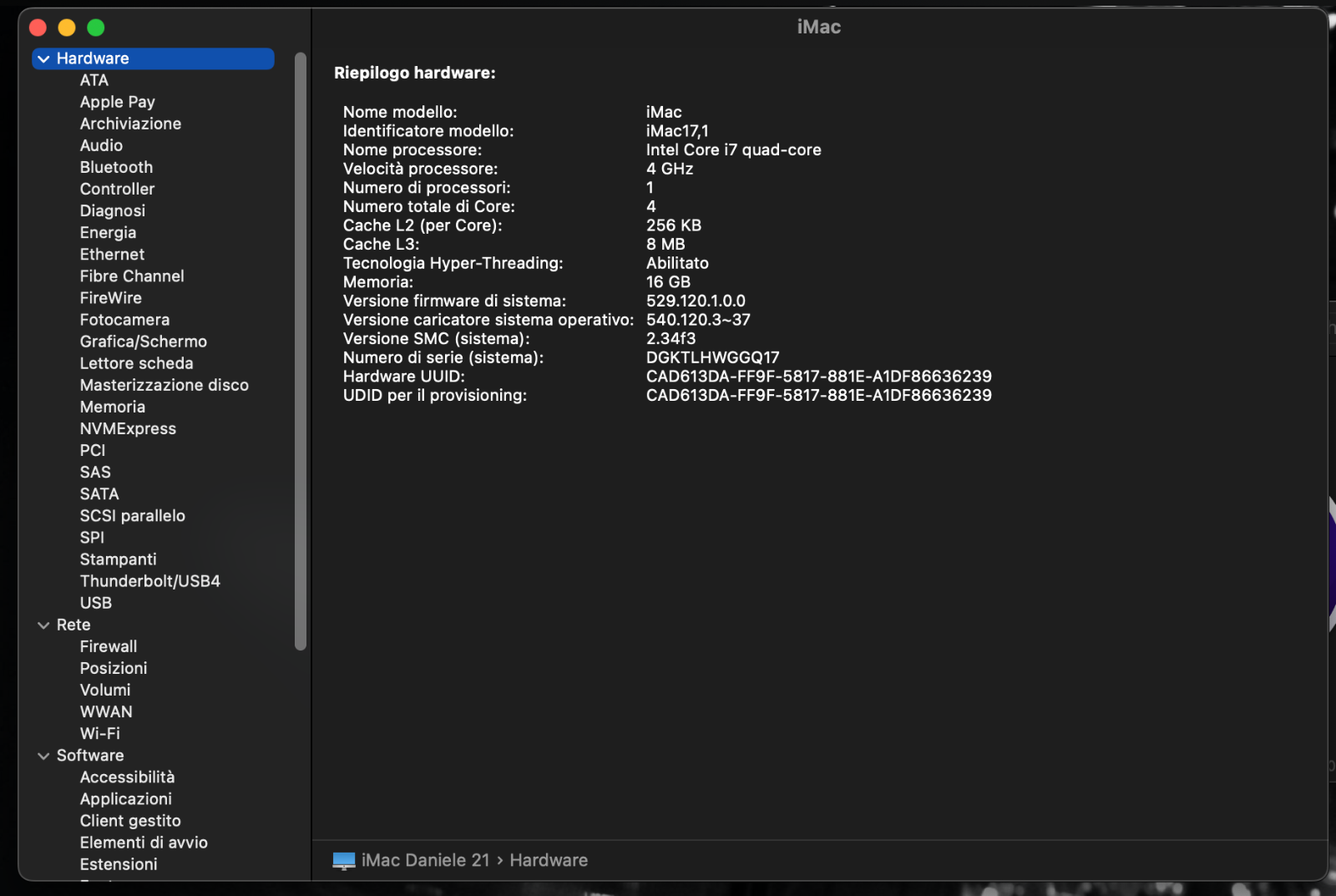1336x896 pixels.
Task: Select the Software category
Action: click(90, 756)
